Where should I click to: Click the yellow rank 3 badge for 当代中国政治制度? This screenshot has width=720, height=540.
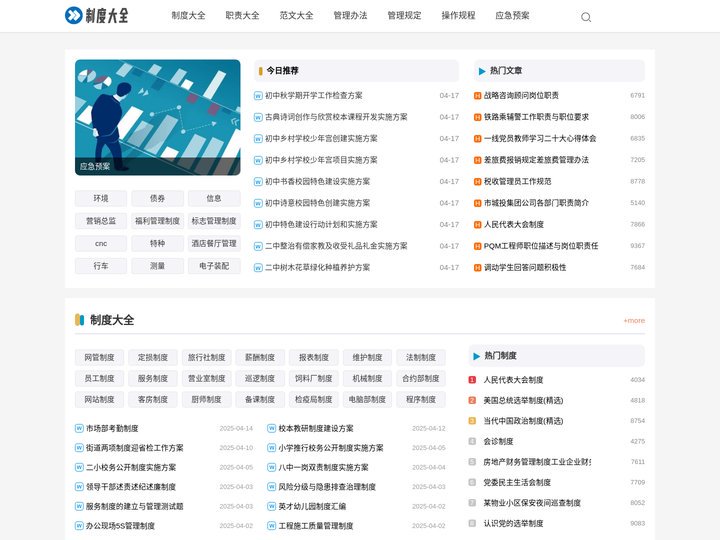(472, 421)
